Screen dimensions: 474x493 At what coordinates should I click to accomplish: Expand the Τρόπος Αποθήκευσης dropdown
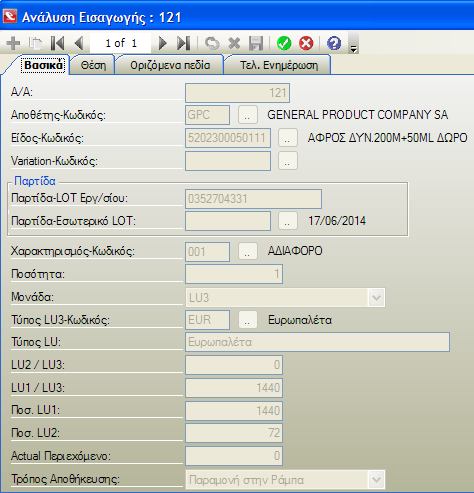coord(376,480)
